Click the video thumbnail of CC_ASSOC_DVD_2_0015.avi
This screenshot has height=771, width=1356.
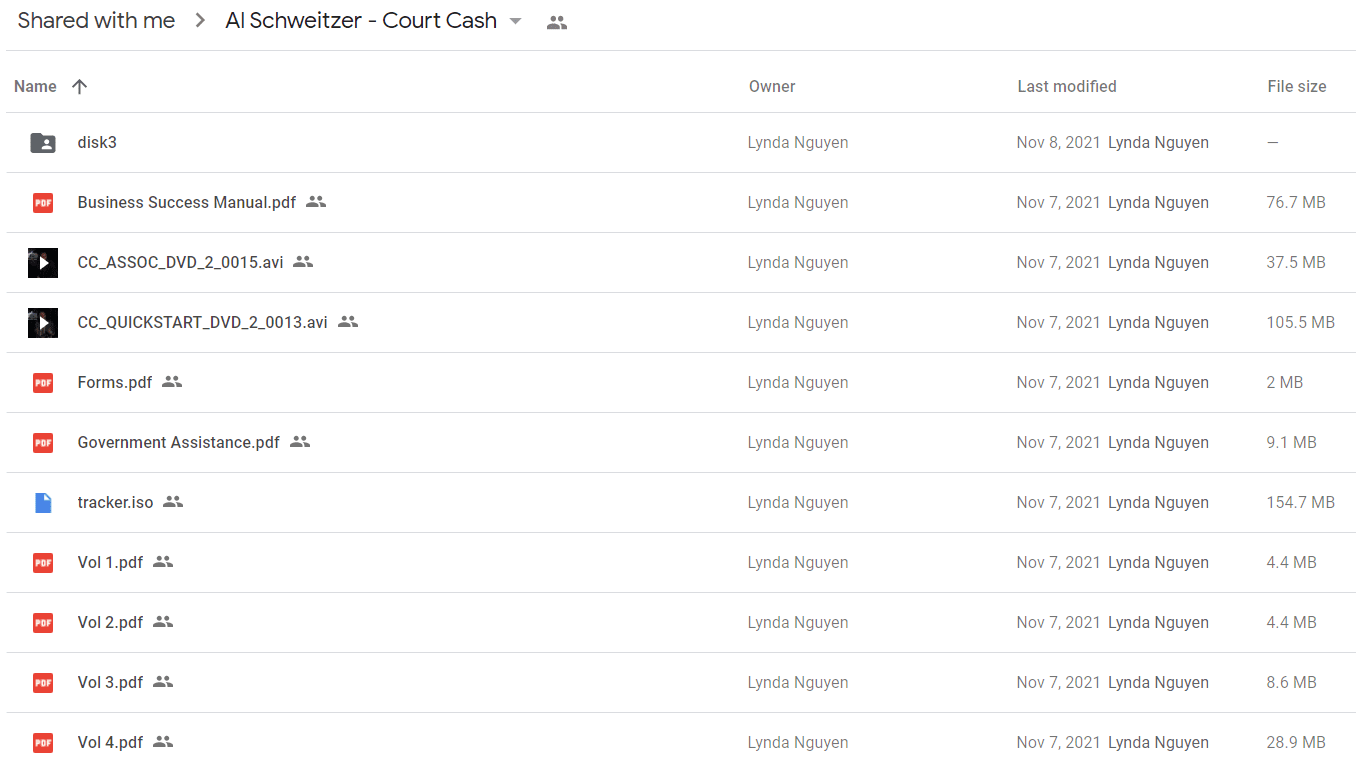43,263
